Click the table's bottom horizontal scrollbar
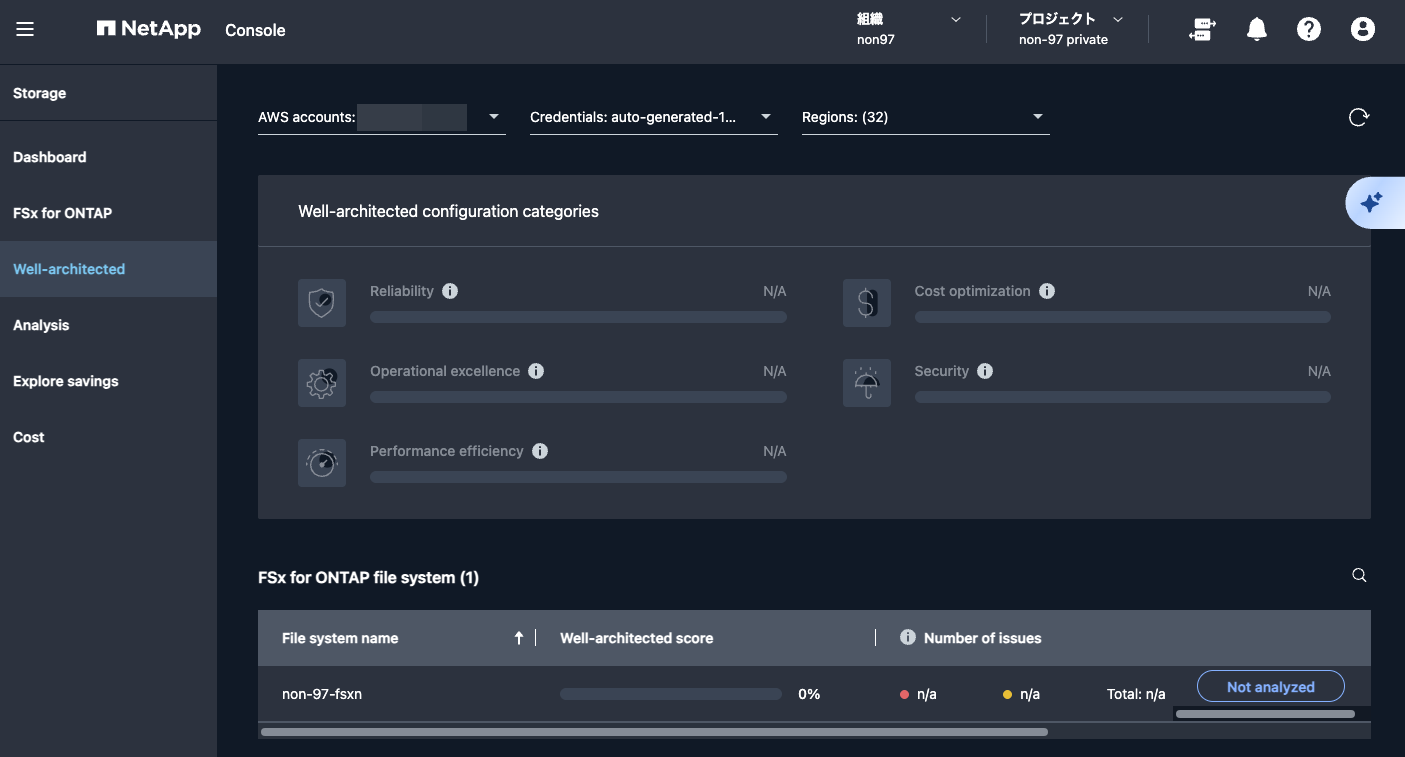1405x757 pixels. (654, 732)
